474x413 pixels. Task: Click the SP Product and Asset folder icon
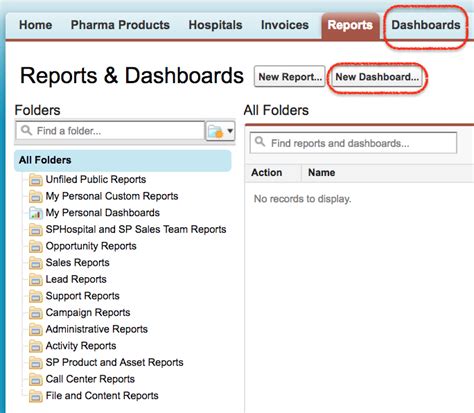point(36,363)
